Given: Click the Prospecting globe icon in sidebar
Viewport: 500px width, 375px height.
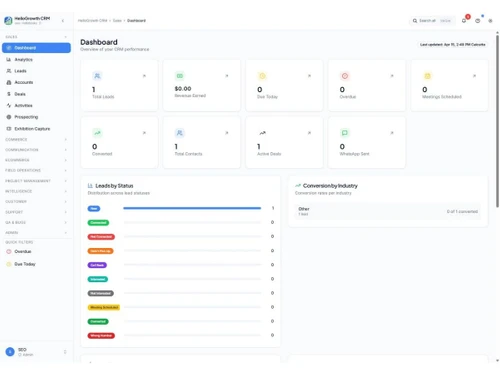Looking at the screenshot, I should tap(9, 117).
